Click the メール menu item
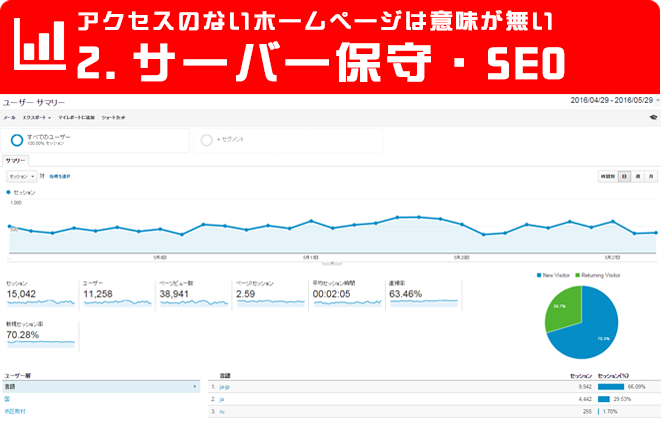 tap(9, 117)
